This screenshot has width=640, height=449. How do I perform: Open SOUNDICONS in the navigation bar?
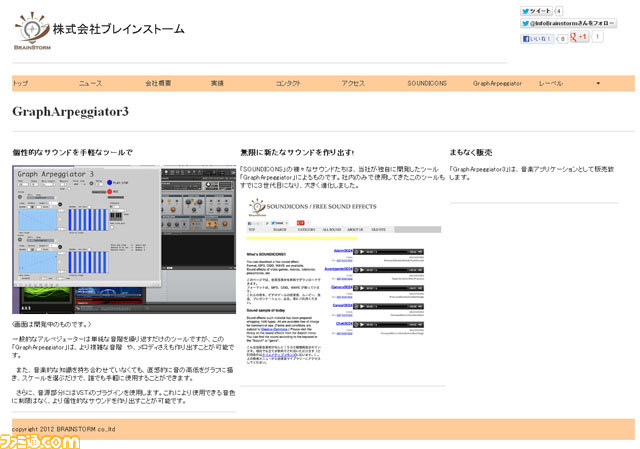(427, 83)
